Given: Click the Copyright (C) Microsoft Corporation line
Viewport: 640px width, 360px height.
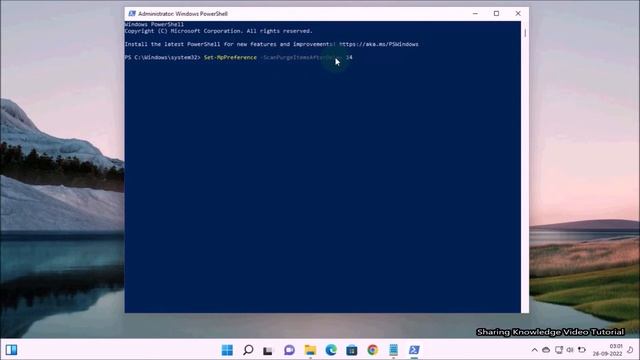Looking at the screenshot, I should (x=218, y=31).
